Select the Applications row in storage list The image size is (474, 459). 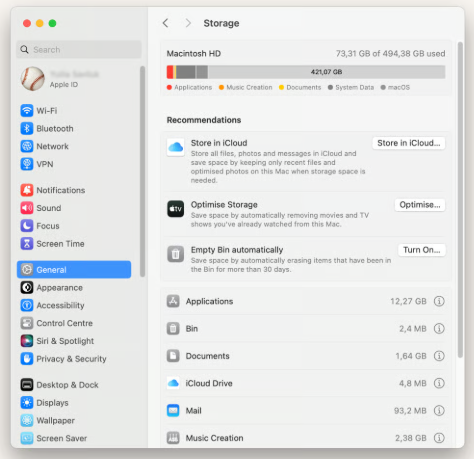pos(306,301)
